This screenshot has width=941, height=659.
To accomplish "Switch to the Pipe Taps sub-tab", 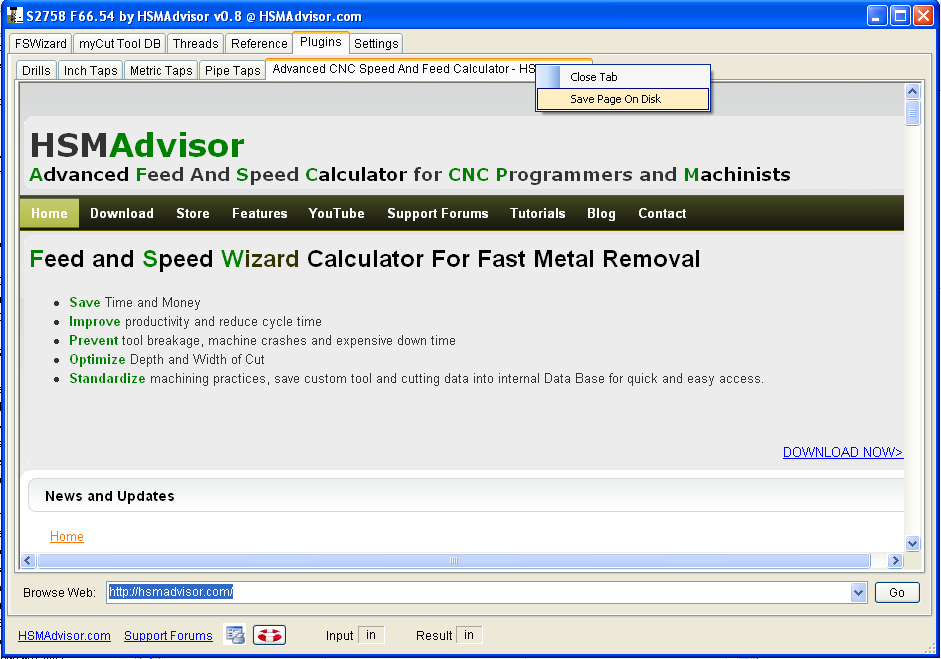I will point(232,70).
